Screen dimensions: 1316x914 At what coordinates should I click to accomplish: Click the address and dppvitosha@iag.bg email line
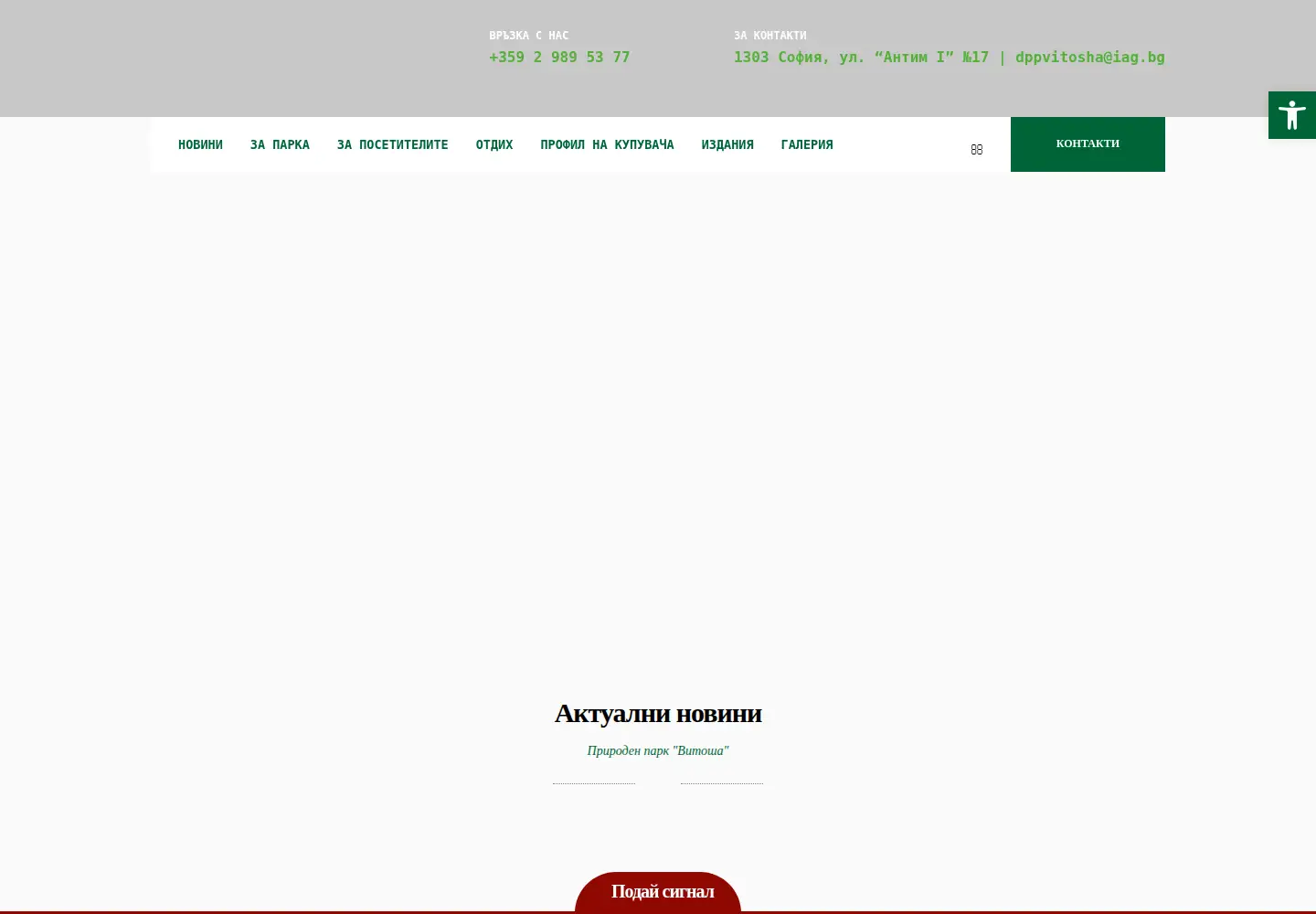(950, 57)
